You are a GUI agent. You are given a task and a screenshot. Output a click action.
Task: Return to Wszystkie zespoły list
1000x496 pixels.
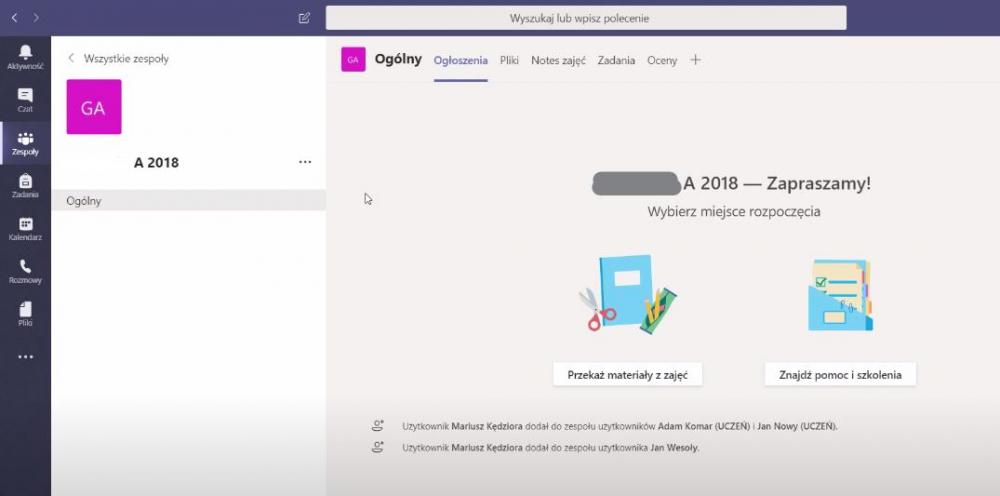coord(118,58)
